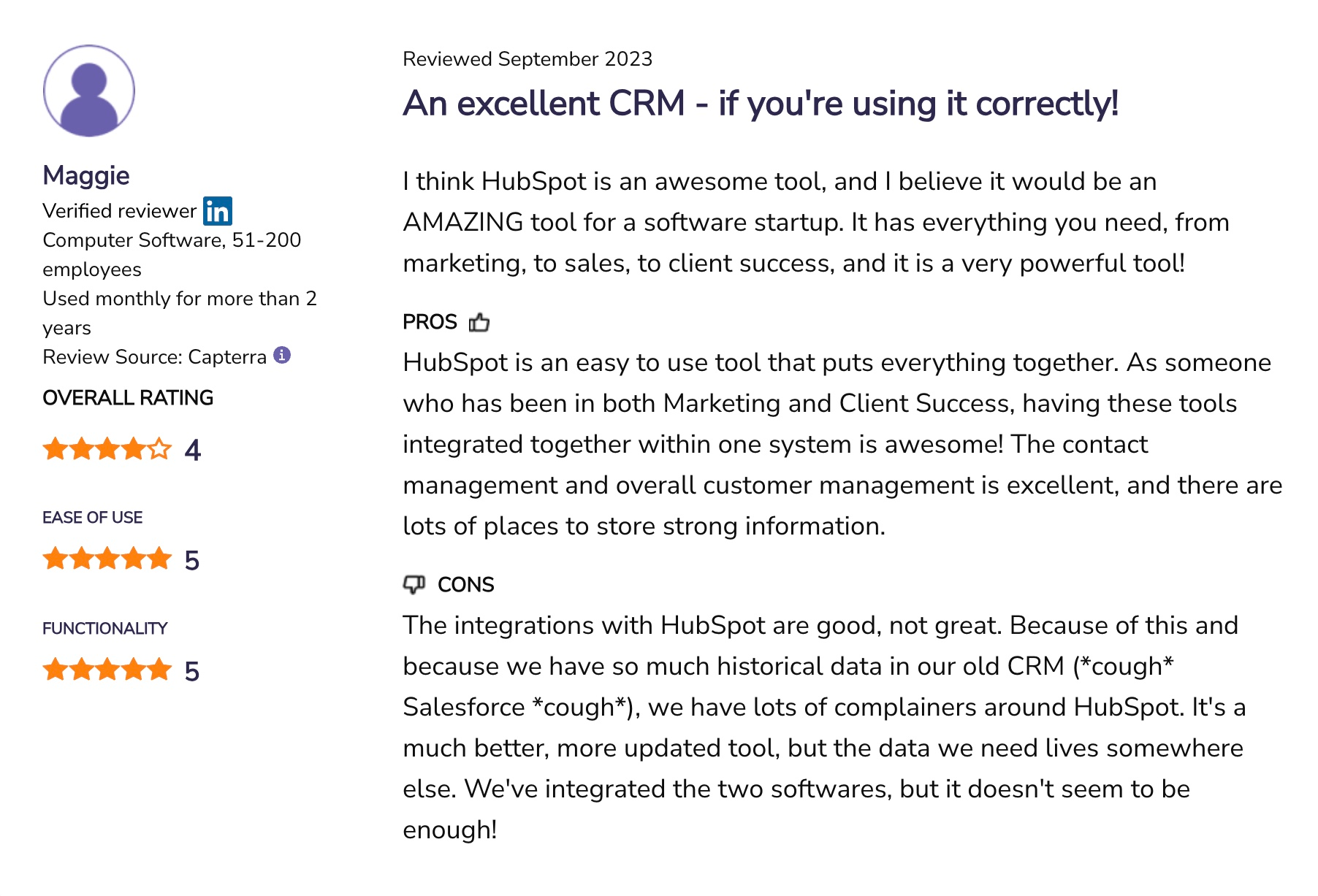
Task: Click the CONS section heading
Action: [465, 584]
